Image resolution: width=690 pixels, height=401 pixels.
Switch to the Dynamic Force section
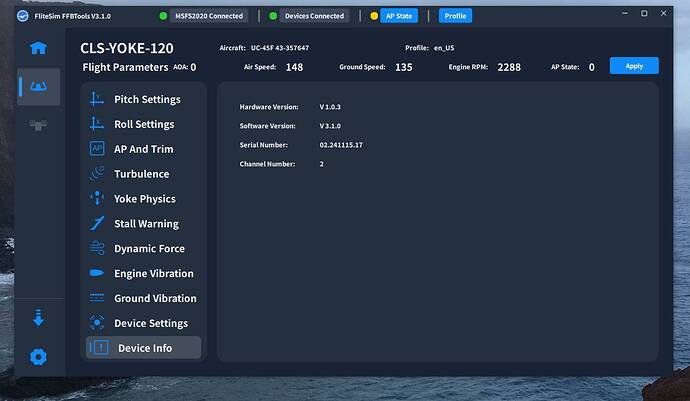pos(149,249)
